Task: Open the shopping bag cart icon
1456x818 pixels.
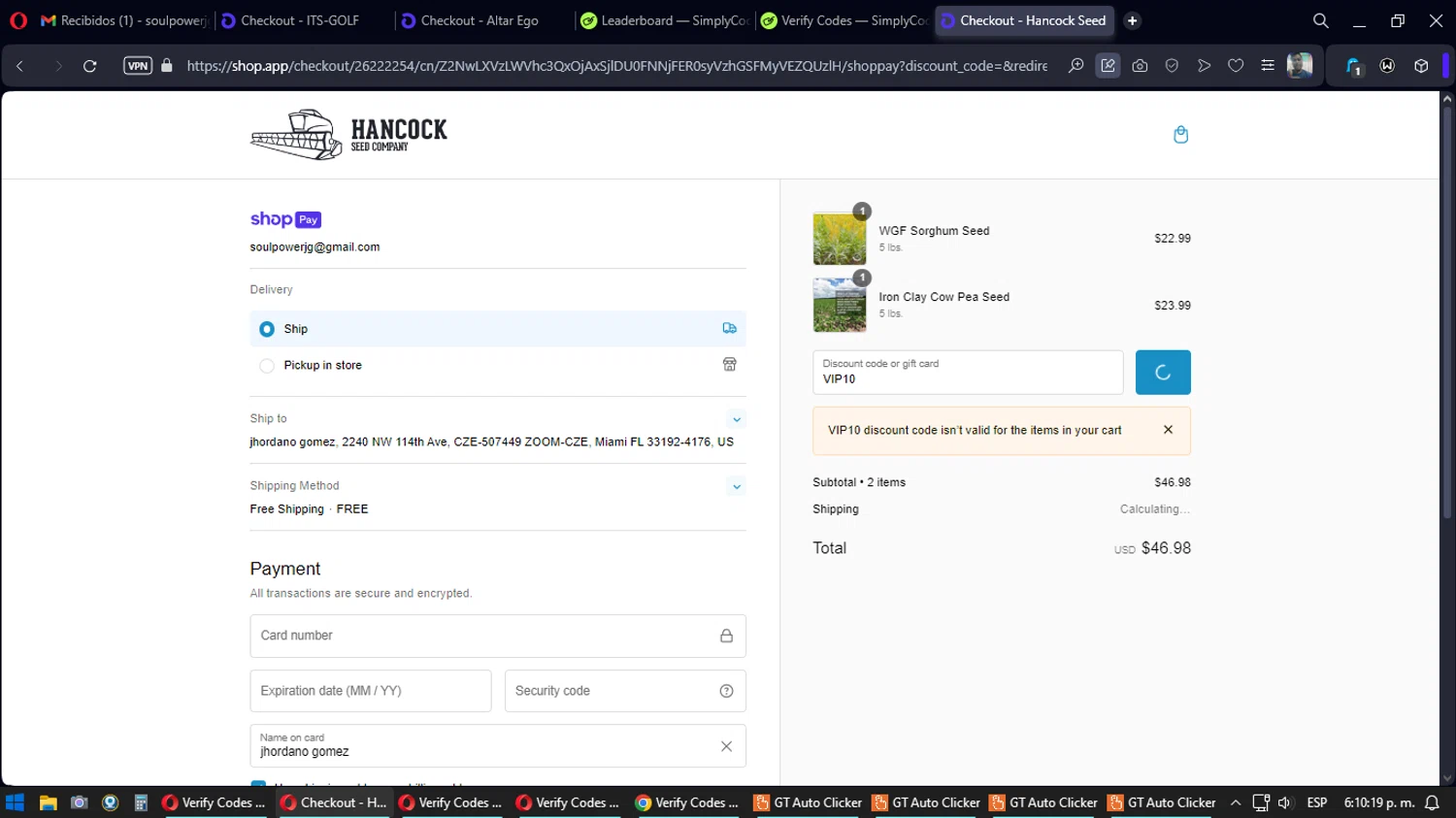Action: 1180,135
